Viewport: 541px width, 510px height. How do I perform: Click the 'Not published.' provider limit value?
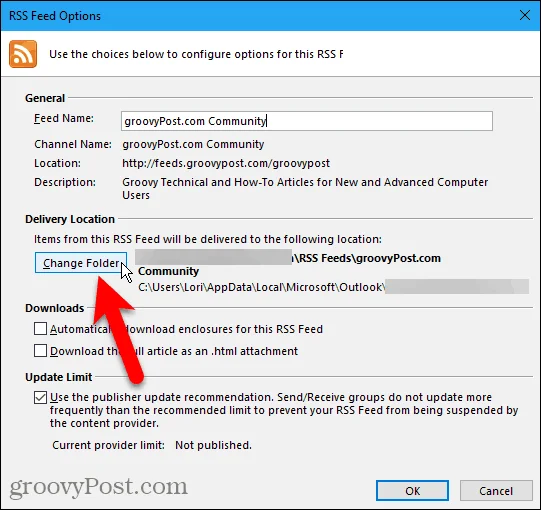[214, 445]
